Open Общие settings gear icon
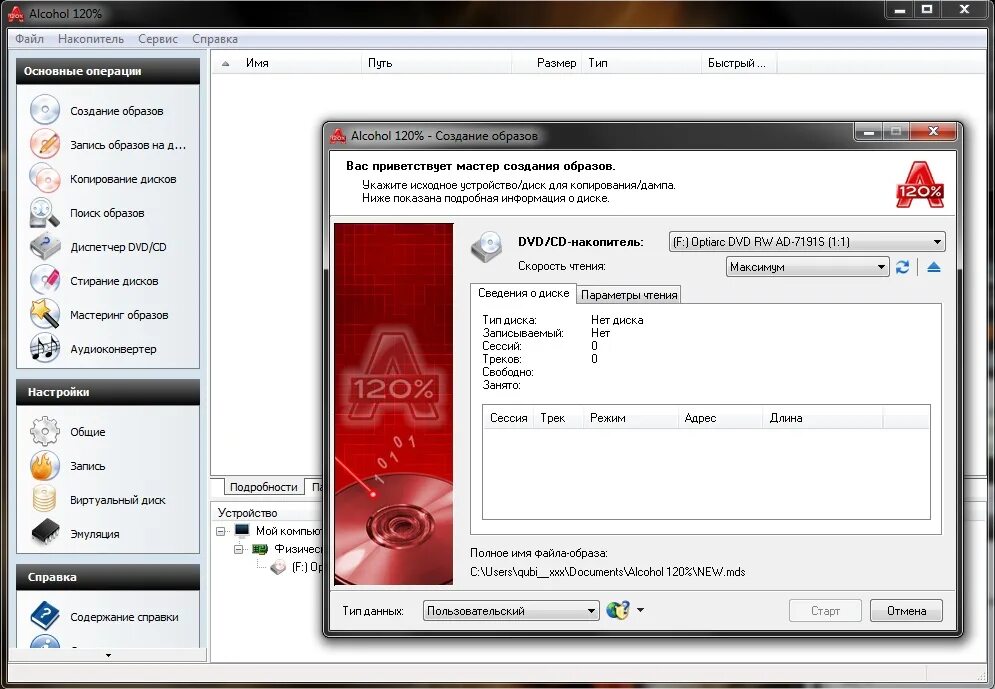 [44, 431]
